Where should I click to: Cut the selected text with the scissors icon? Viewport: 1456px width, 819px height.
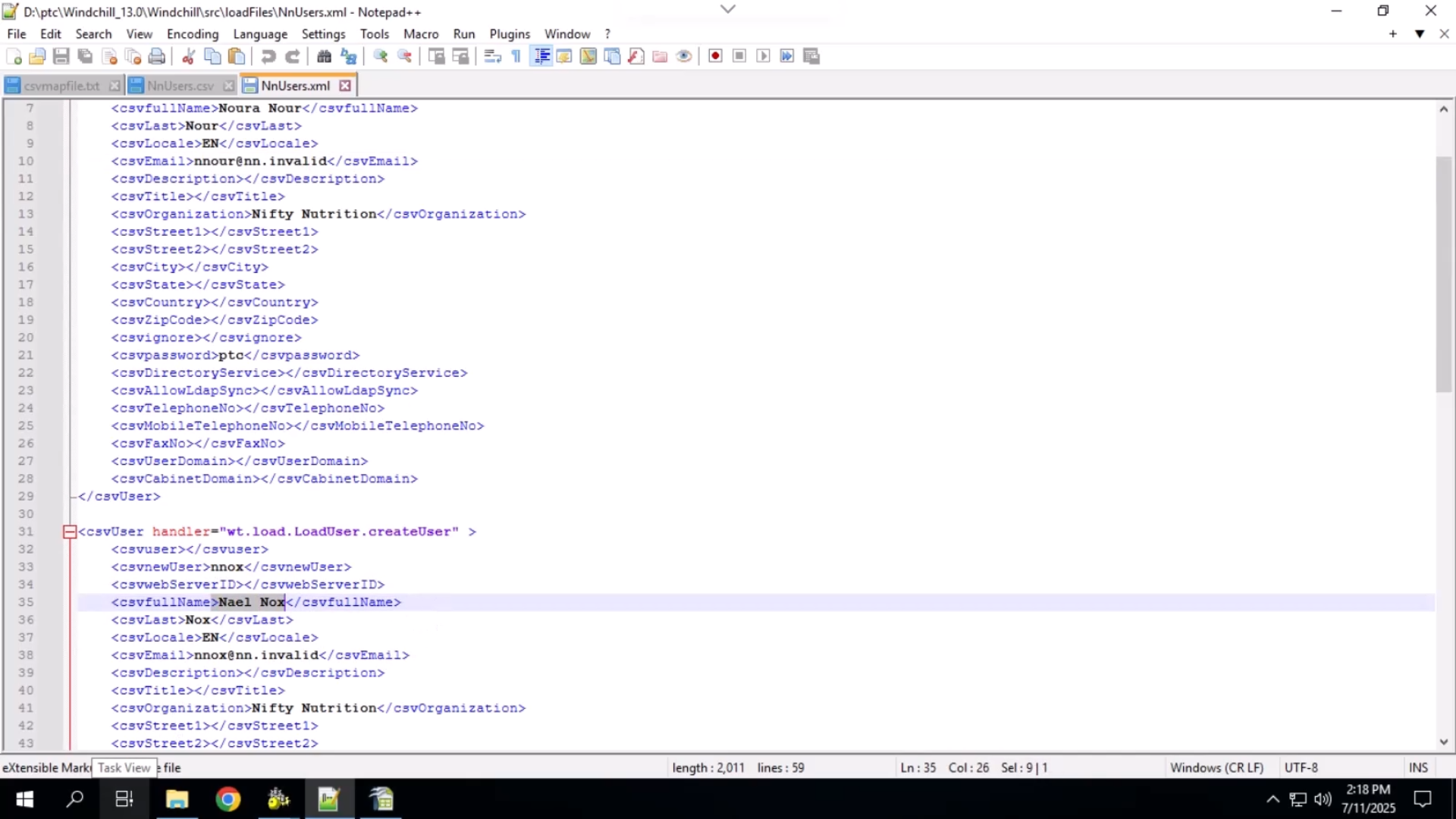pyautogui.click(x=188, y=56)
